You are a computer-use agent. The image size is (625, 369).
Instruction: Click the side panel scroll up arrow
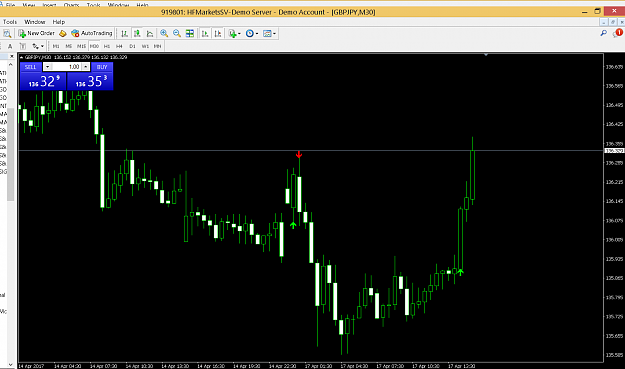tap(11, 65)
